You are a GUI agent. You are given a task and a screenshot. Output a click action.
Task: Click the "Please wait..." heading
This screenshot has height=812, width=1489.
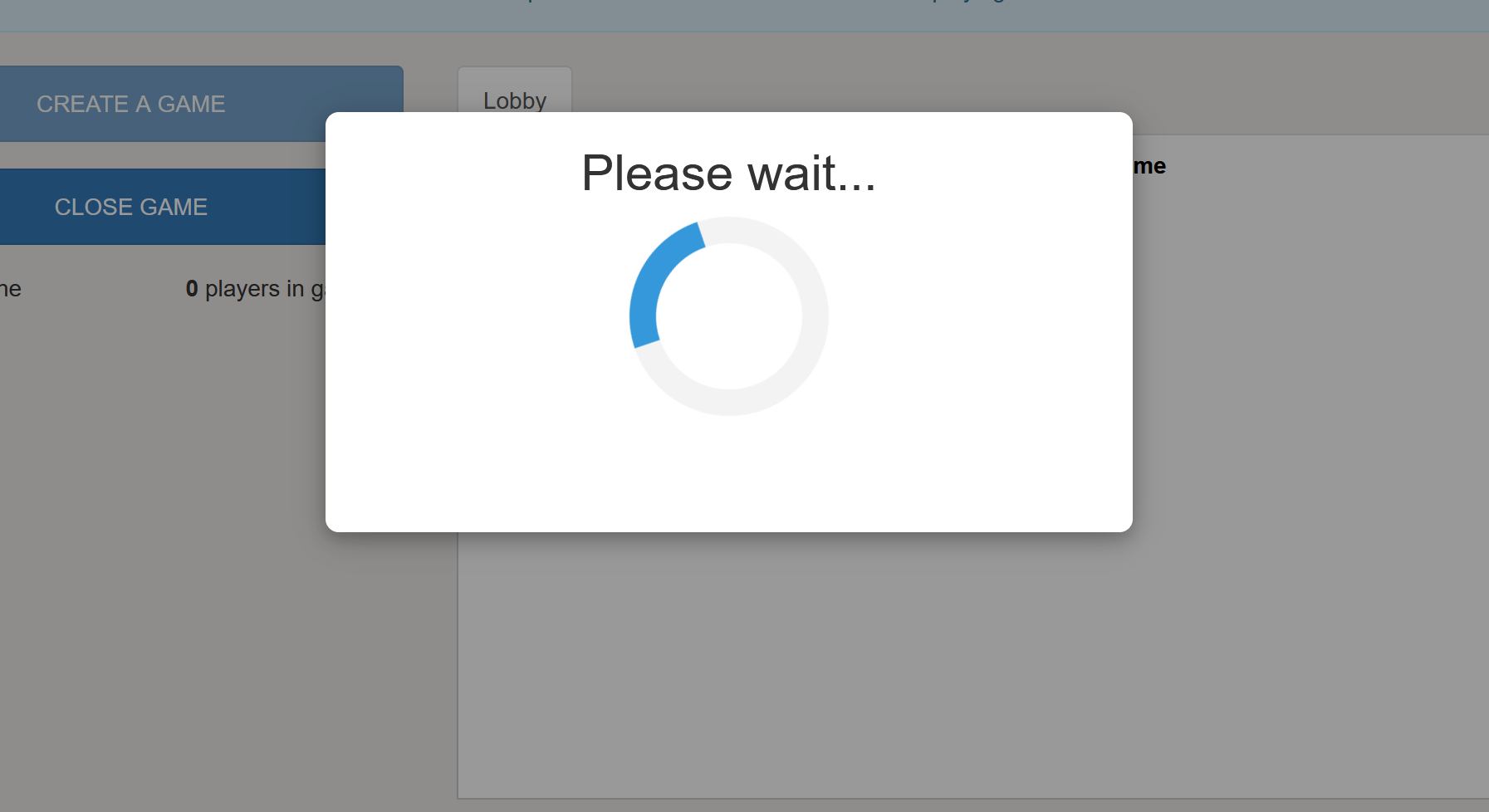(729, 174)
